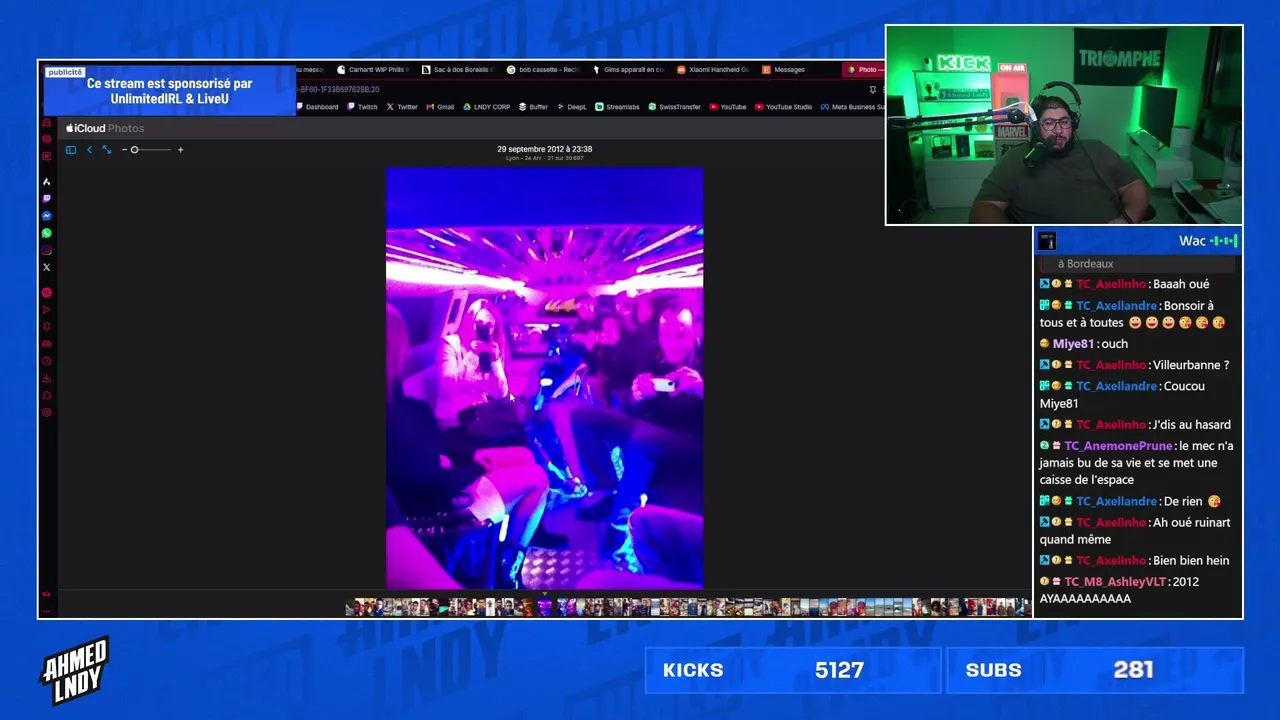Open WhatsApp in the browser sidebar
This screenshot has width=1280, height=720.
pyautogui.click(x=46, y=233)
